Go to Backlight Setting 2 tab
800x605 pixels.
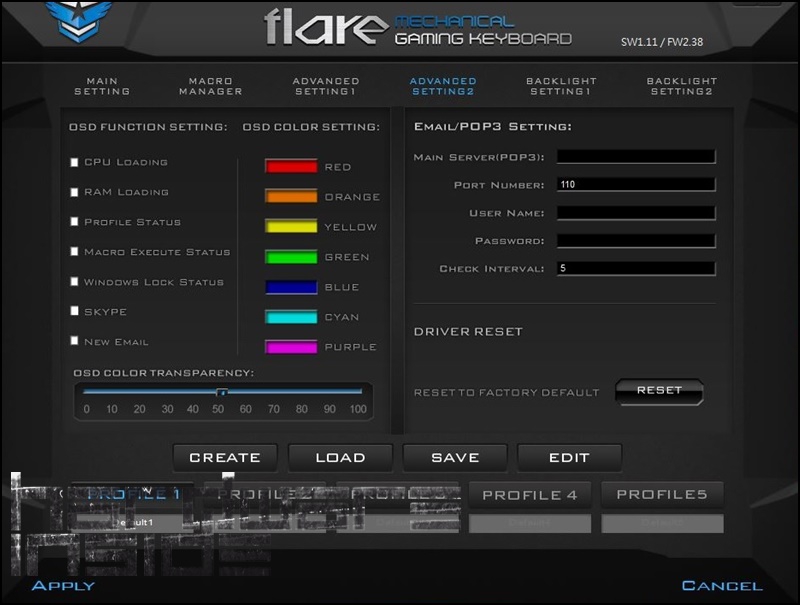tap(682, 86)
